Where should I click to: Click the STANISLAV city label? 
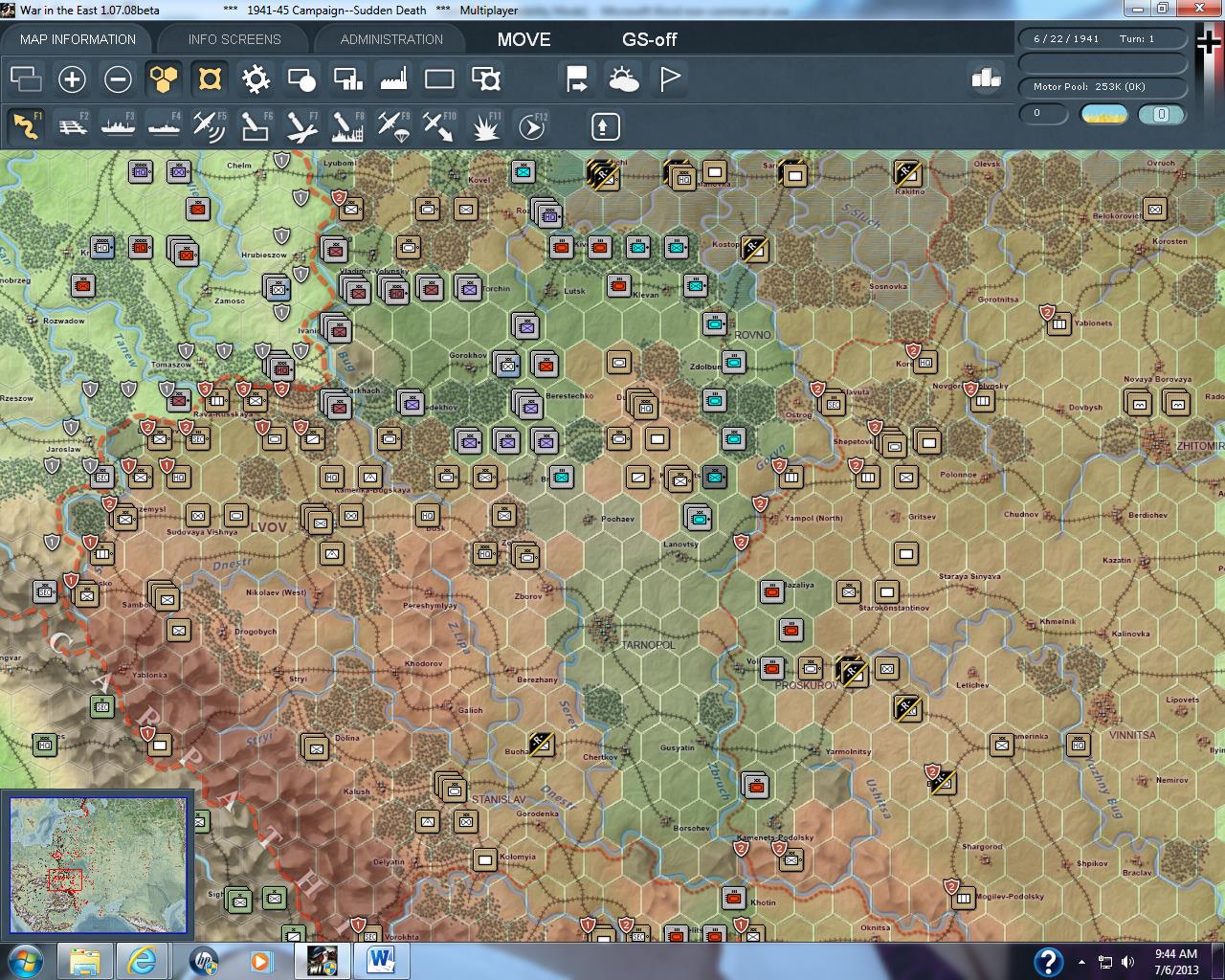tap(499, 799)
